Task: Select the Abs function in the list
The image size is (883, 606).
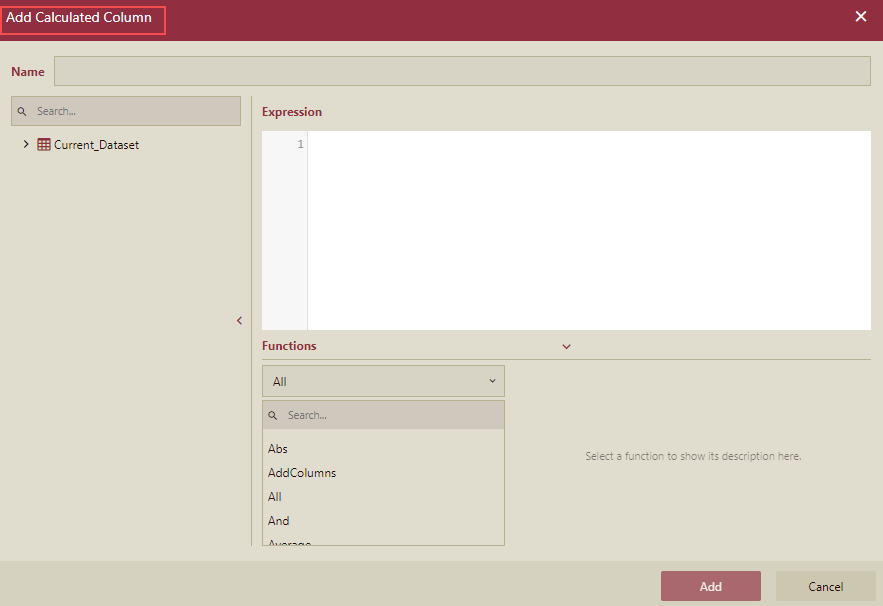Action: click(277, 448)
